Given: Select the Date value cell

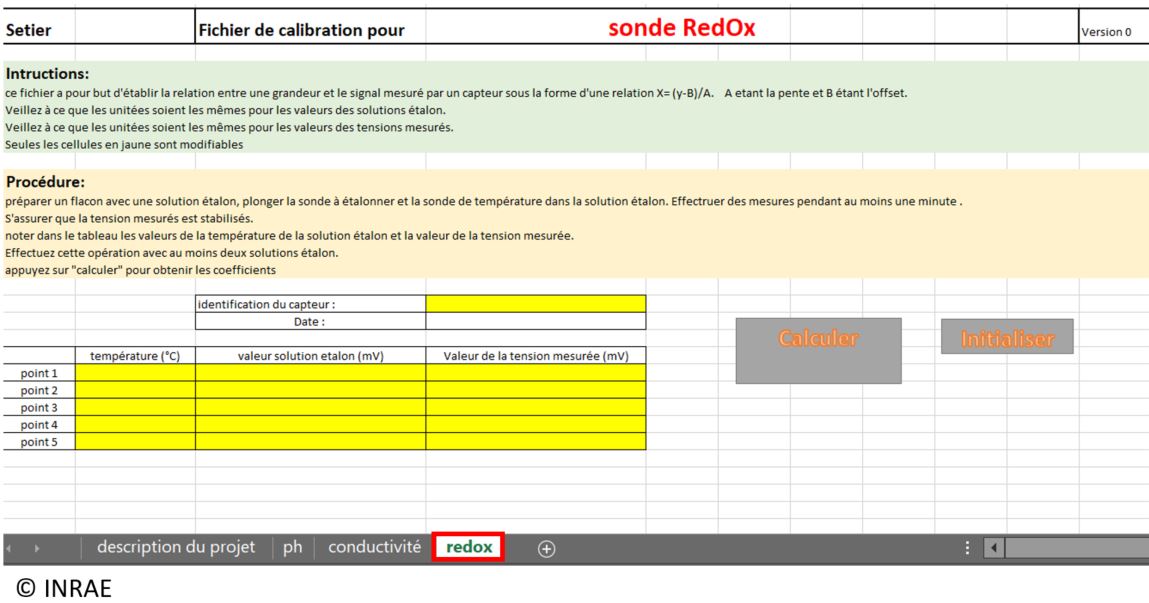Looking at the screenshot, I should [x=535, y=321].
